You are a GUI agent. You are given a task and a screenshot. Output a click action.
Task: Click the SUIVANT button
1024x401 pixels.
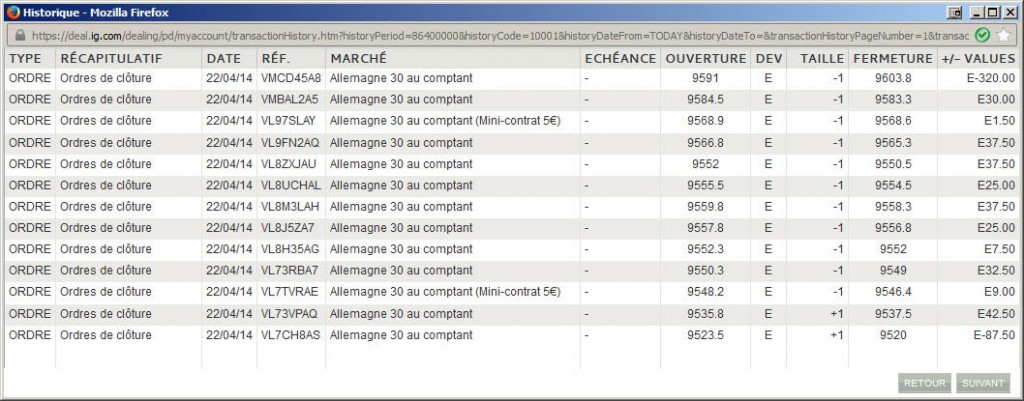click(983, 383)
